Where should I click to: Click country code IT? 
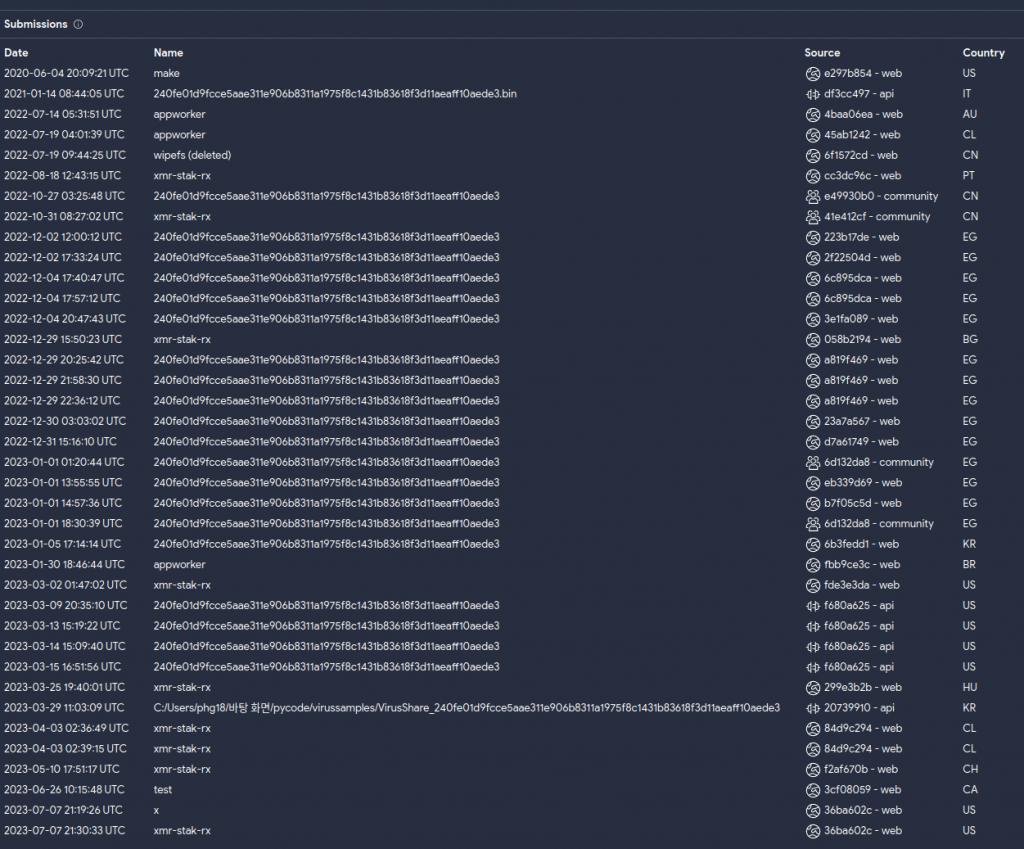tap(967, 93)
